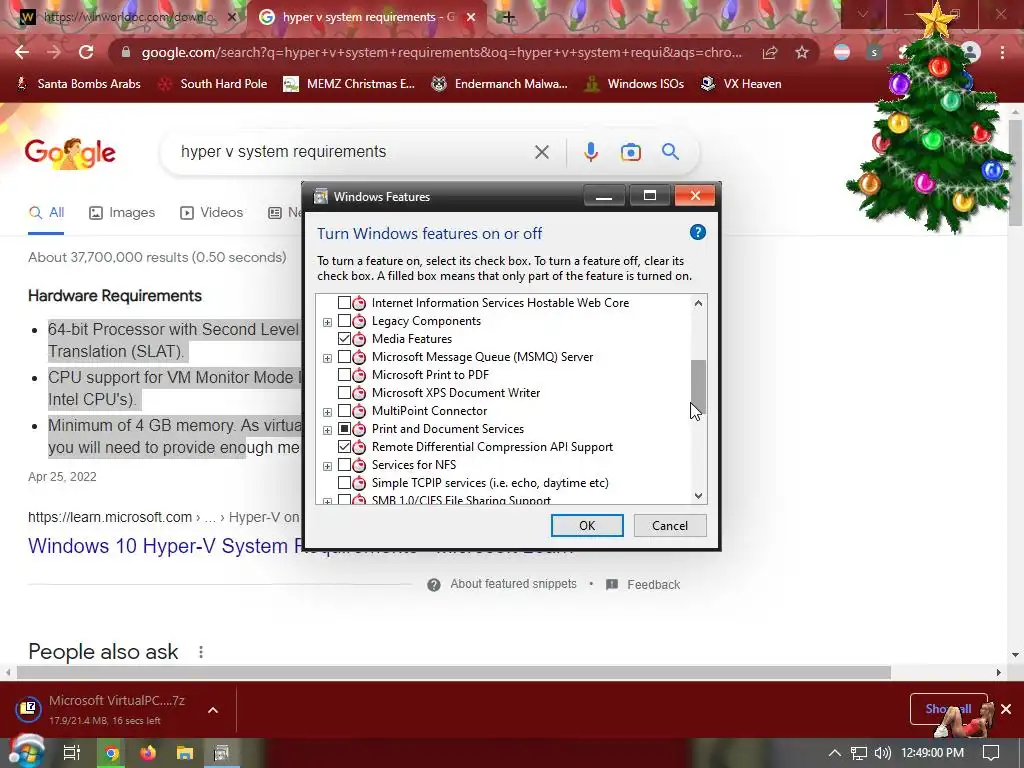Screen dimensions: 1024x768
Task: Switch to the Images results tab
Action: (122, 212)
